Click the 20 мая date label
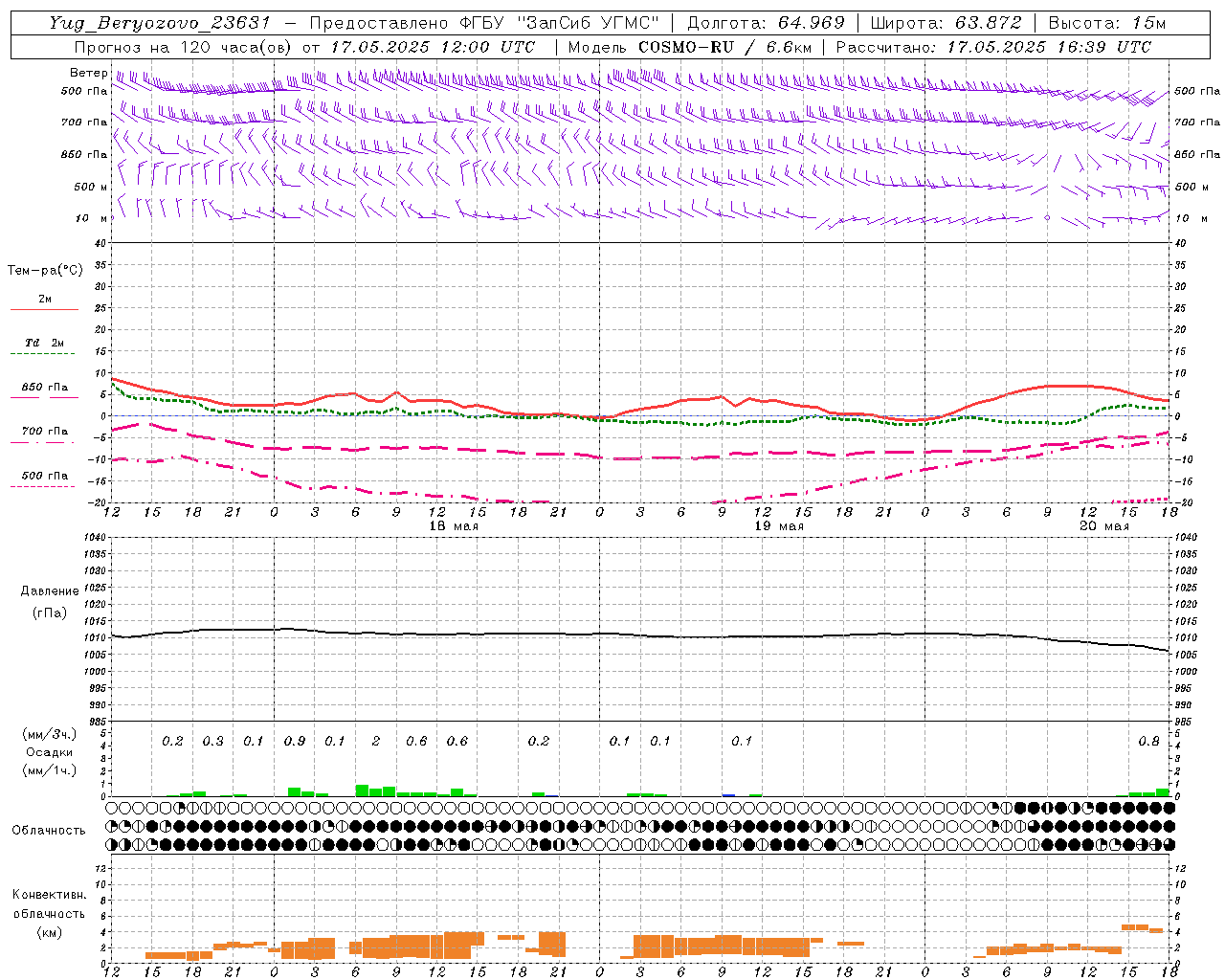 pos(1103,526)
